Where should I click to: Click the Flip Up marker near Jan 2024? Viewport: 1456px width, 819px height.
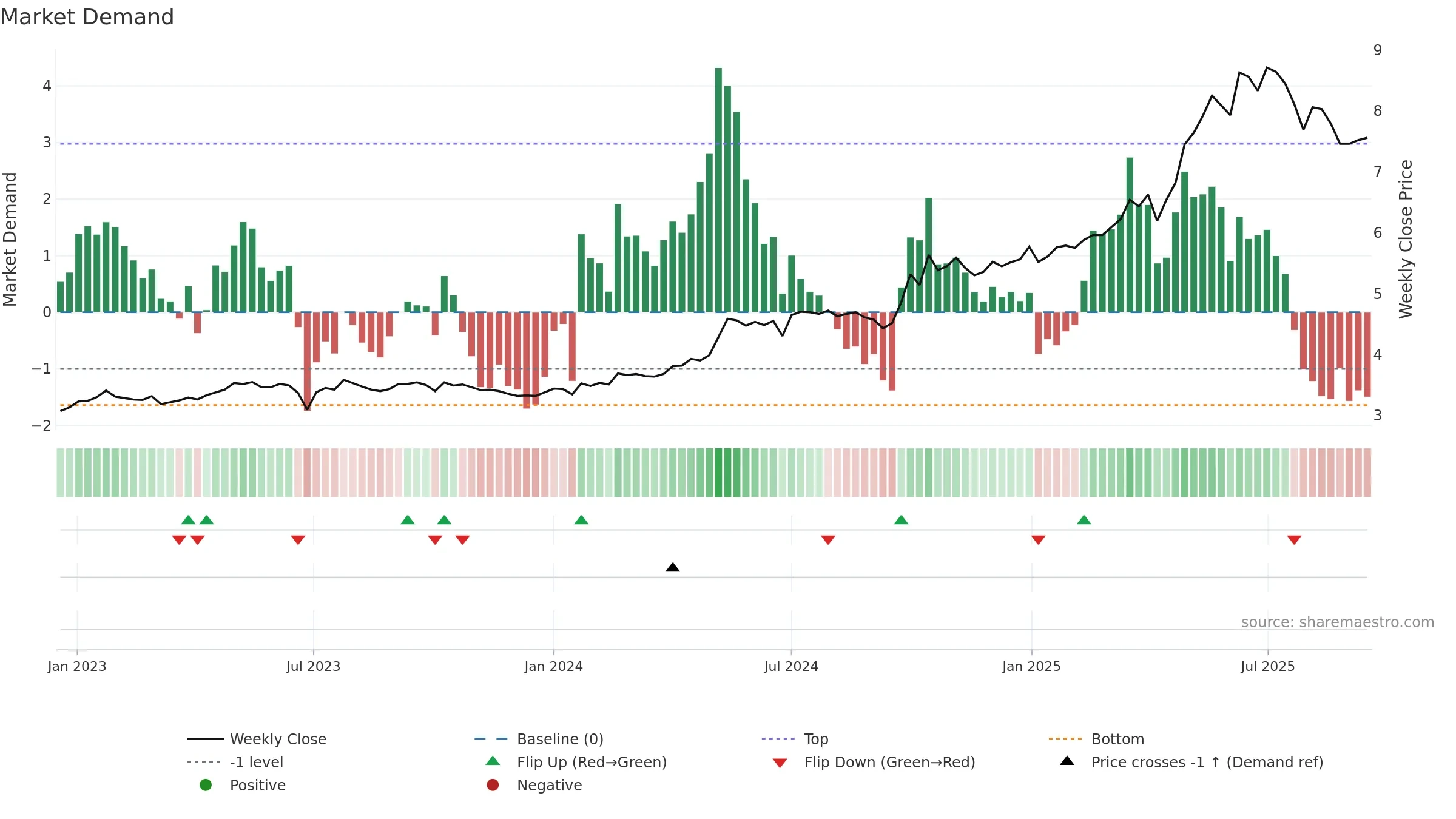pyautogui.click(x=581, y=520)
